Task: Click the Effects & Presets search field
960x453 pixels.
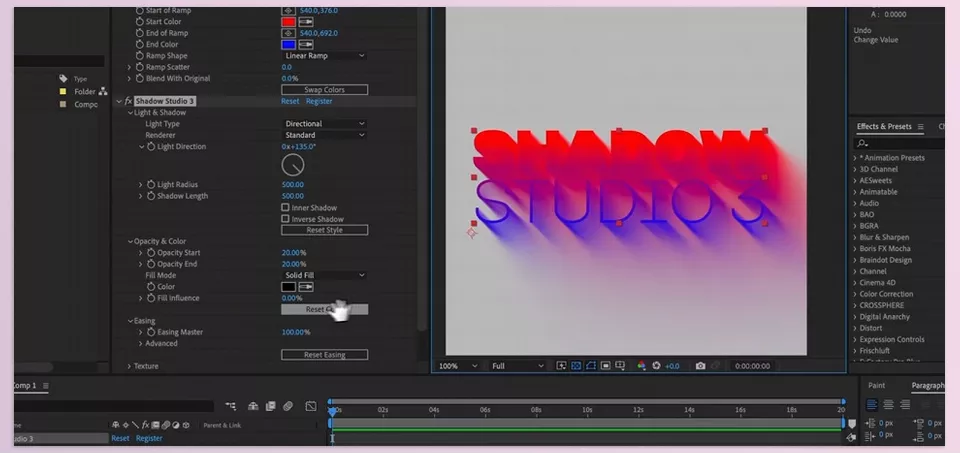Action: point(899,143)
